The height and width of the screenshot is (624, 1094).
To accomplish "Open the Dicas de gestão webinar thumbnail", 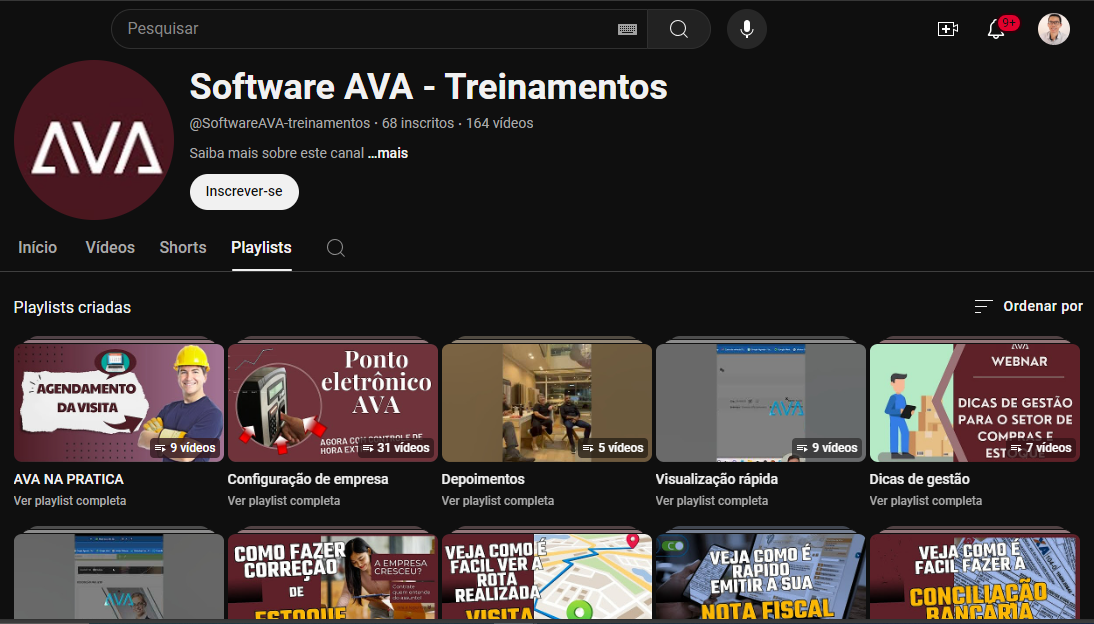I will (974, 402).
